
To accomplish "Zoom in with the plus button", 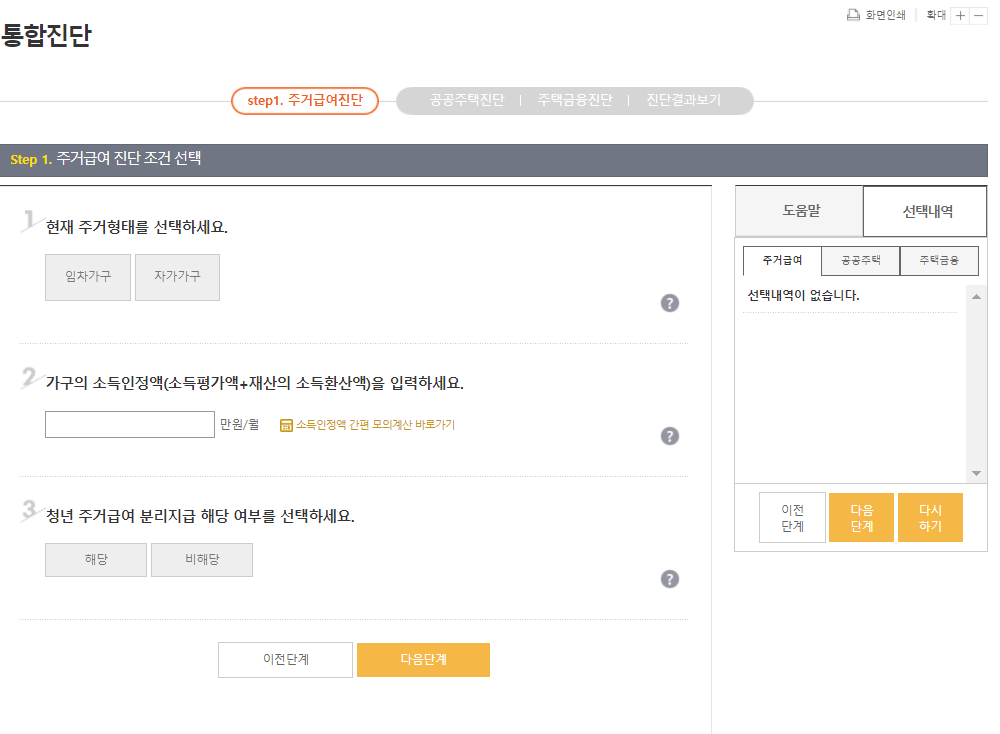I will click(x=960, y=15).
